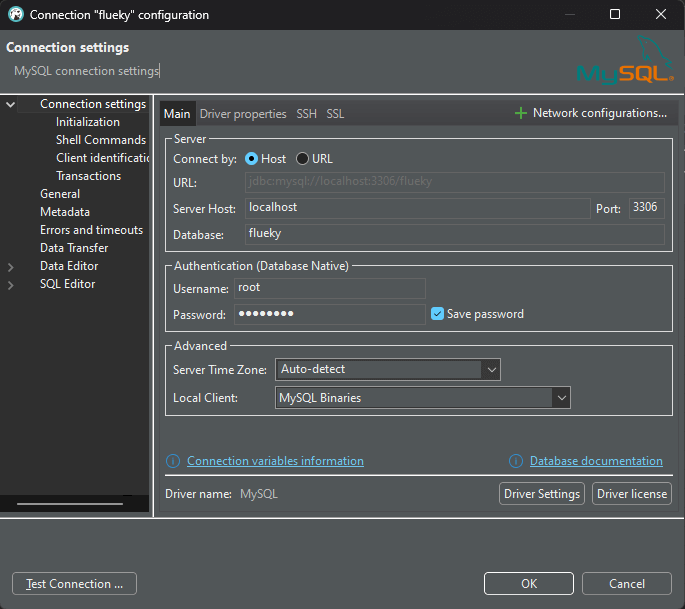The height and width of the screenshot is (609, 685).
Task: Switch to the Driver properties tab
Action: coord(243,114)
